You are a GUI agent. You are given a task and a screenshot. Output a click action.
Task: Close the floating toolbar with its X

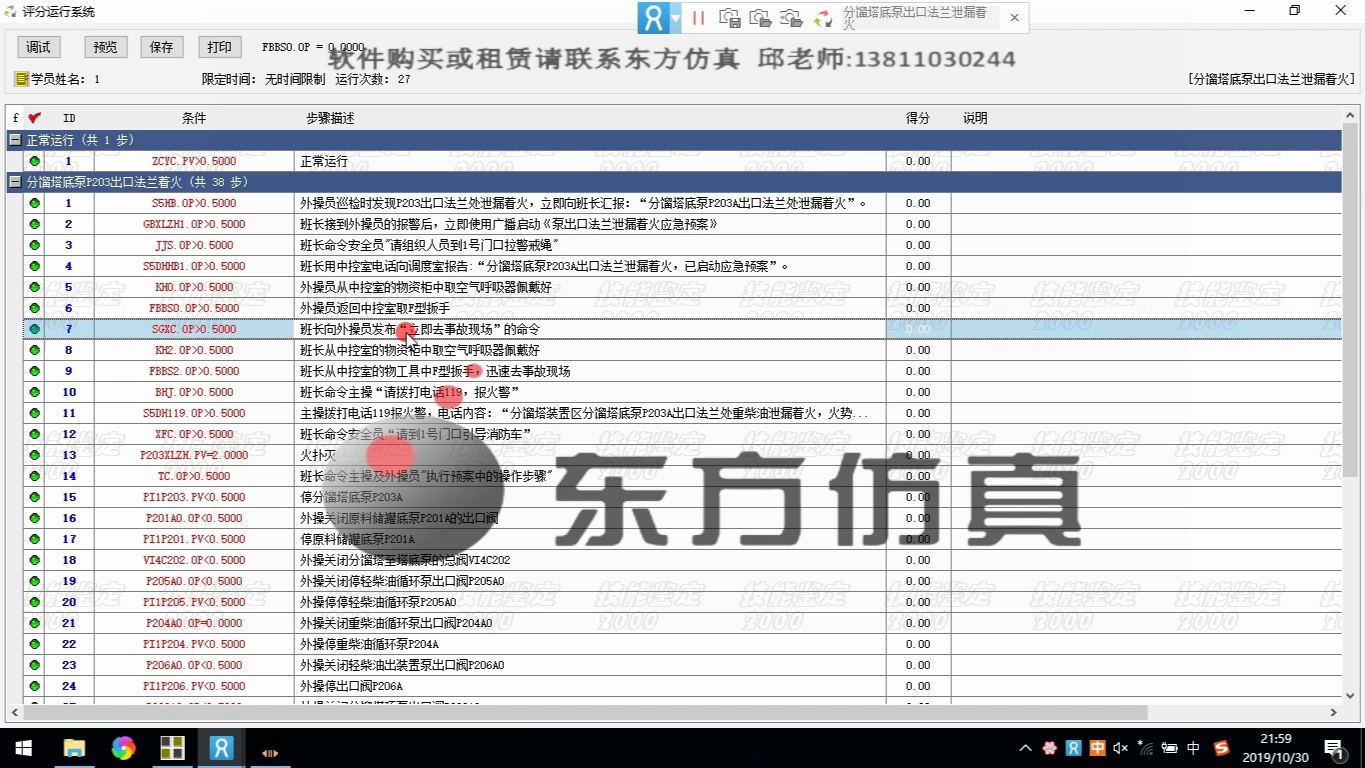tap(1014, 18)
